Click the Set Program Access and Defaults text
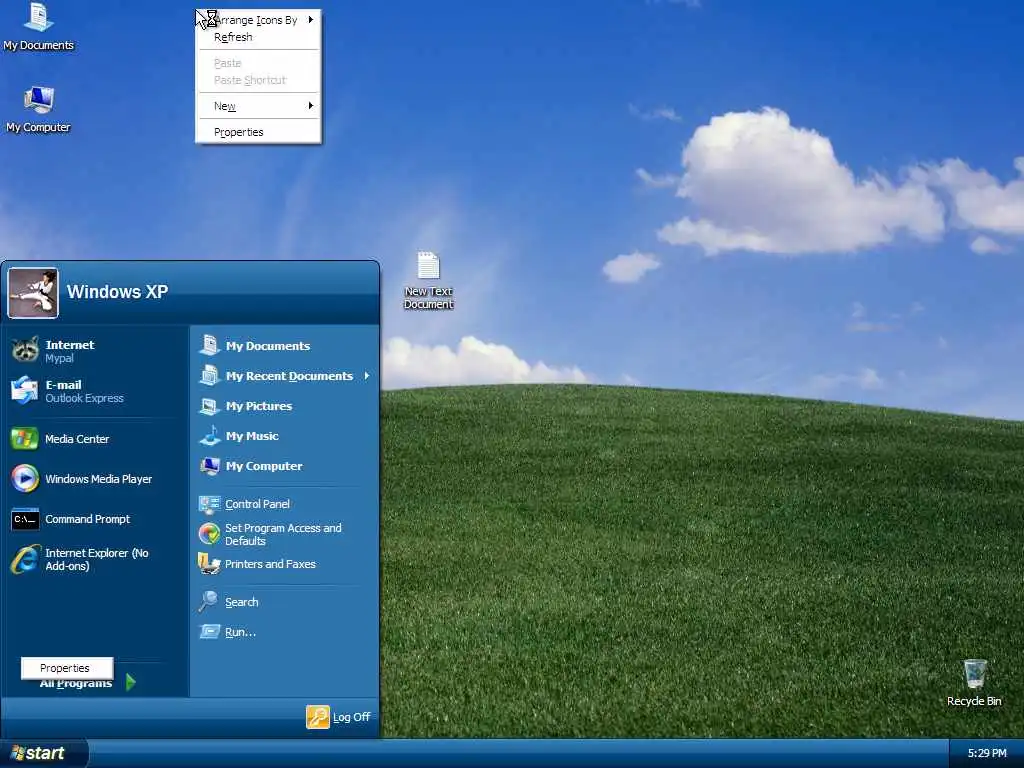 tap(283, 534)
